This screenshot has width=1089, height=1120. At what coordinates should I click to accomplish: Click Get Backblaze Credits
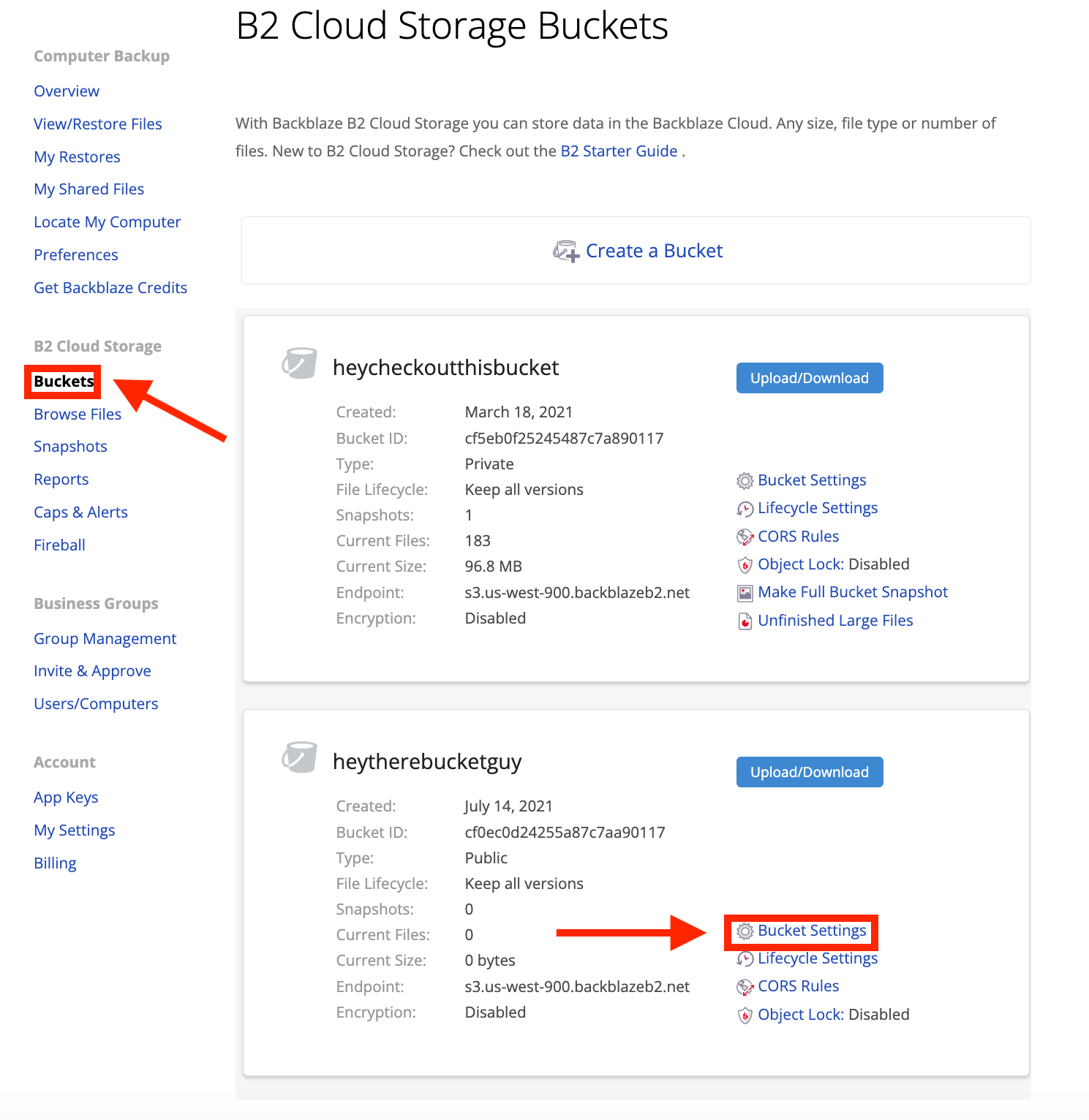pos(110,288)
